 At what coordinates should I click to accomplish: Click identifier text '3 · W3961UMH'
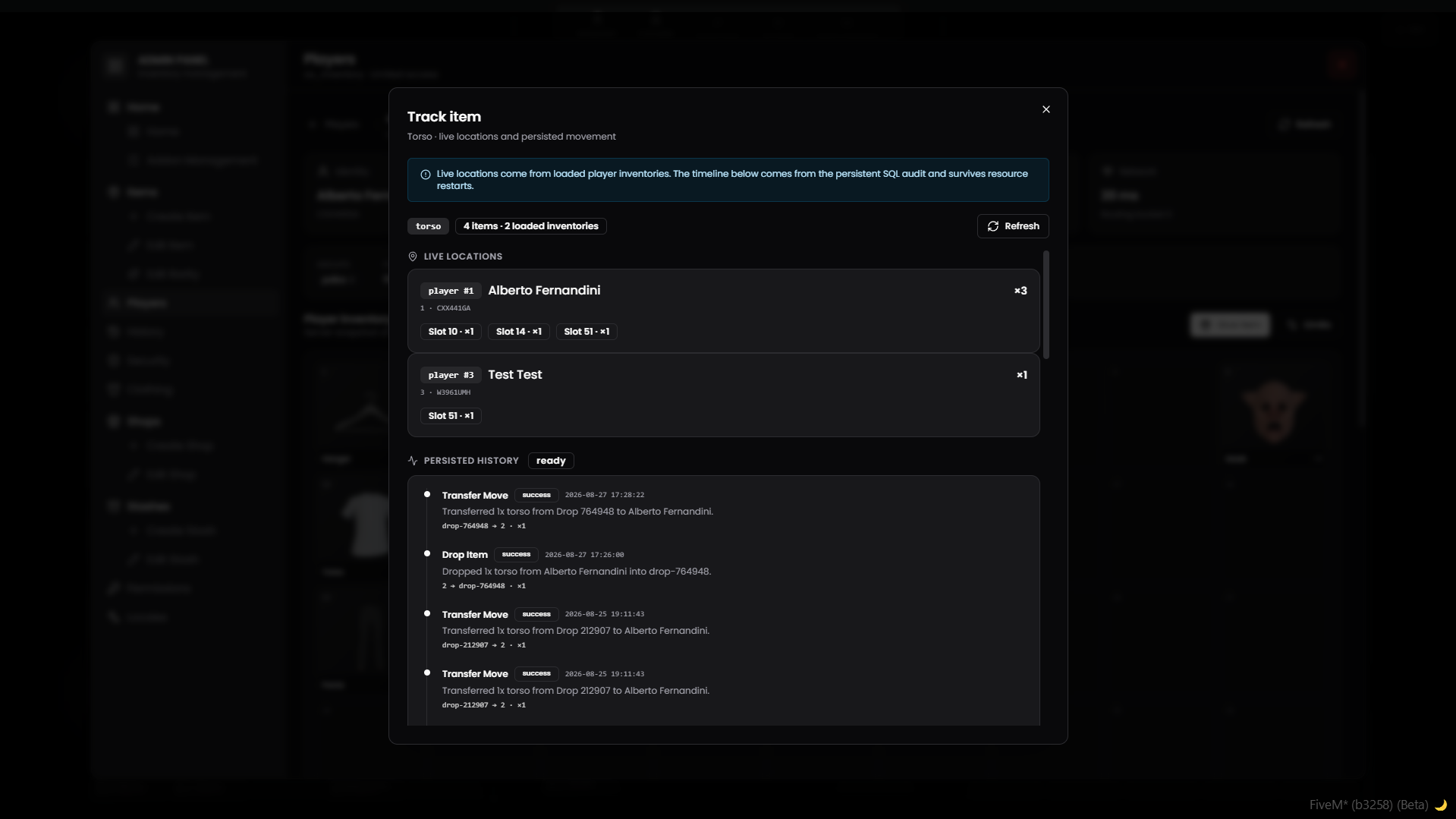(445, 392)
